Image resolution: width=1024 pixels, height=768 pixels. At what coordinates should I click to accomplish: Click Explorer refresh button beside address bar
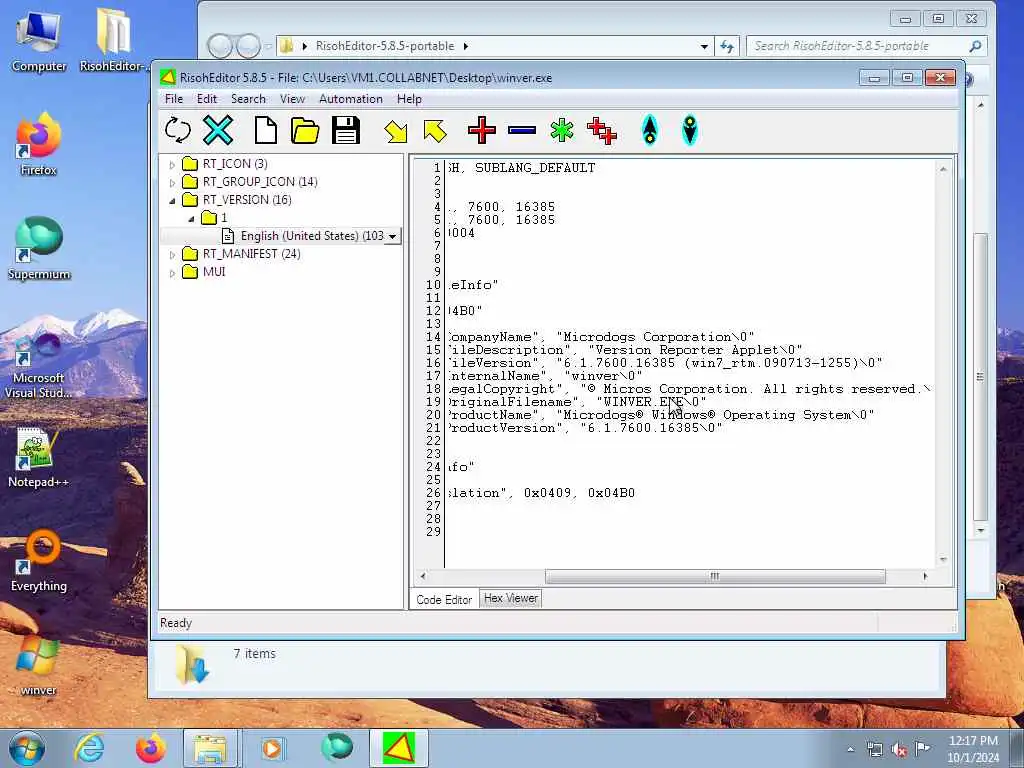point(726,46)
